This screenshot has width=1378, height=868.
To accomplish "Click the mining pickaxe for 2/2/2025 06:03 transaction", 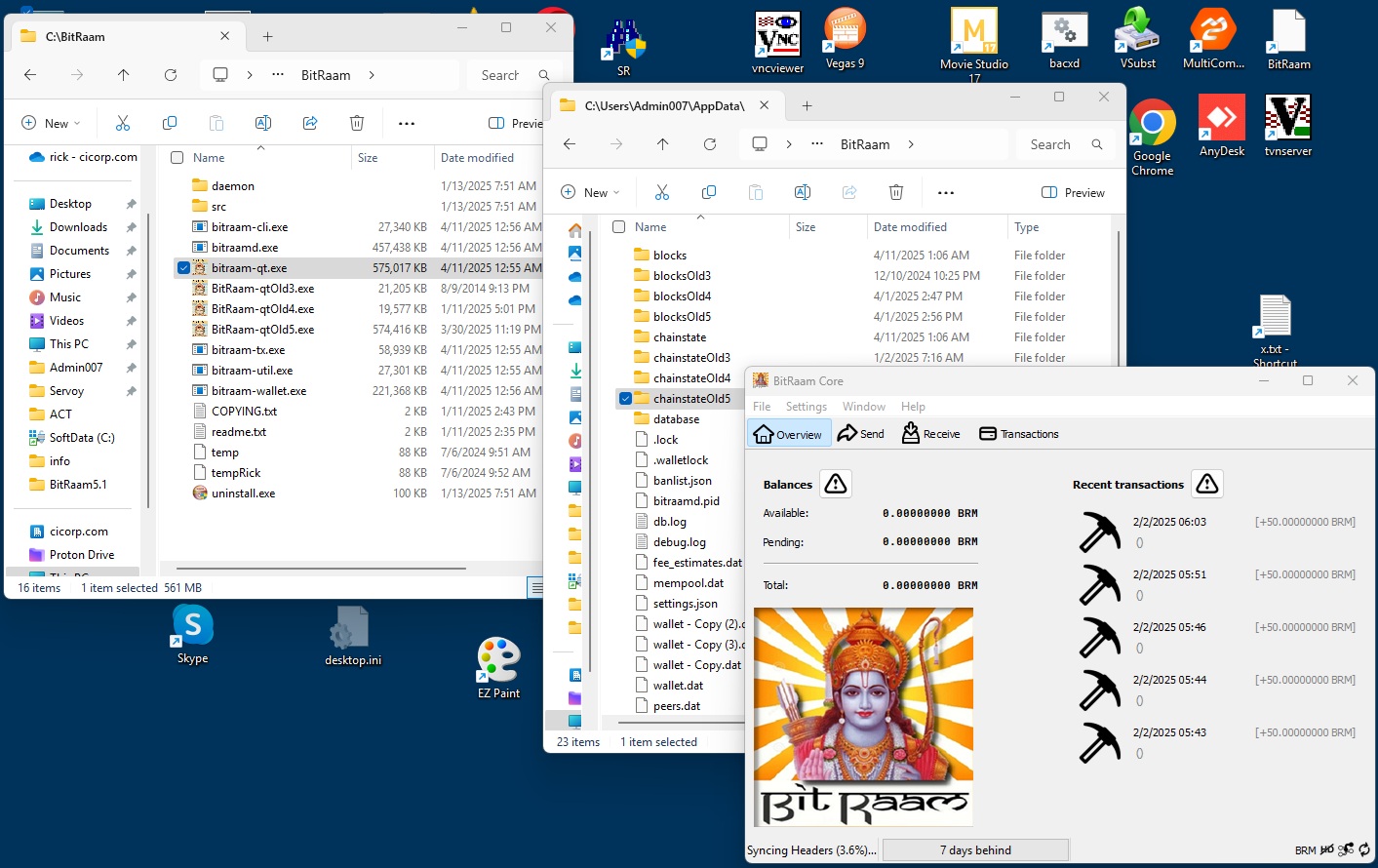I will (1100, 533).
